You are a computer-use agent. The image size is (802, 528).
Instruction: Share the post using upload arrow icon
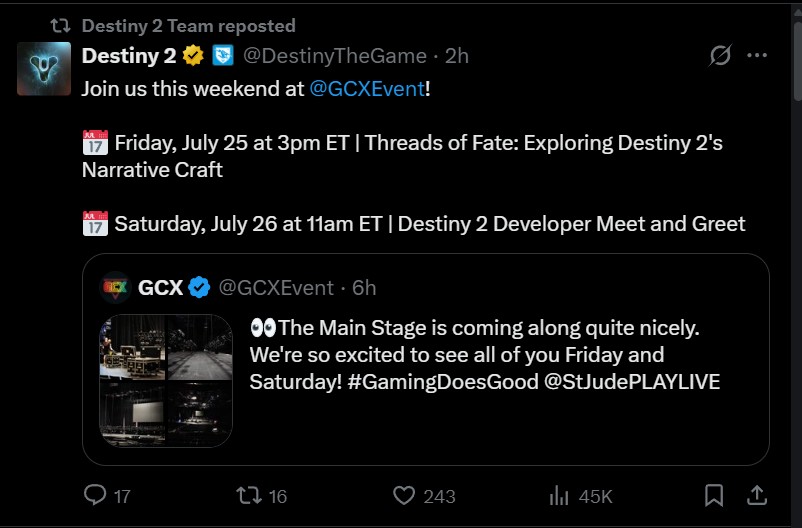757,495
